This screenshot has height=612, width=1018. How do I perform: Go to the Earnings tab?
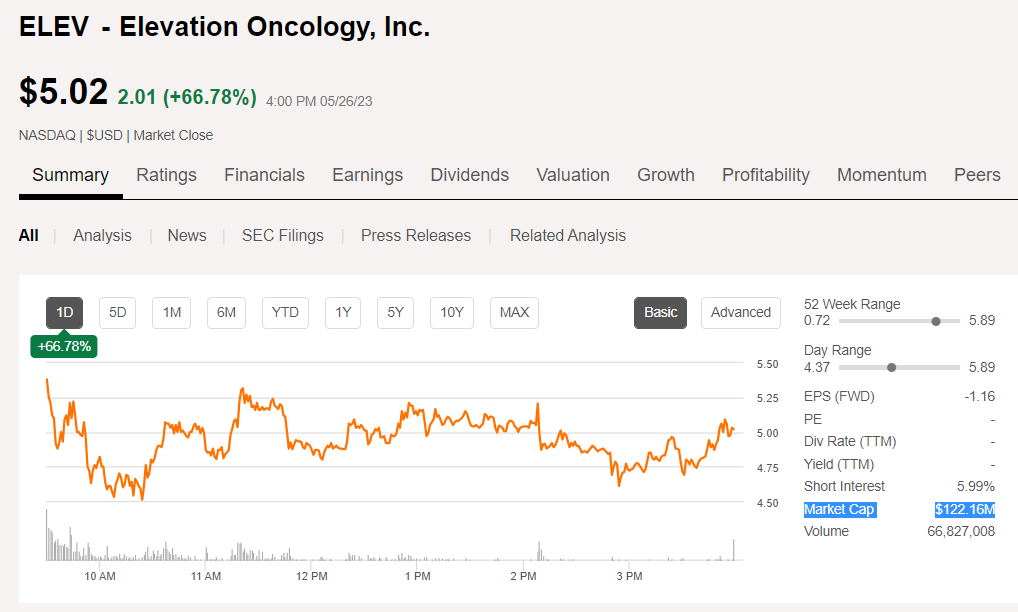tap(367, 175)
